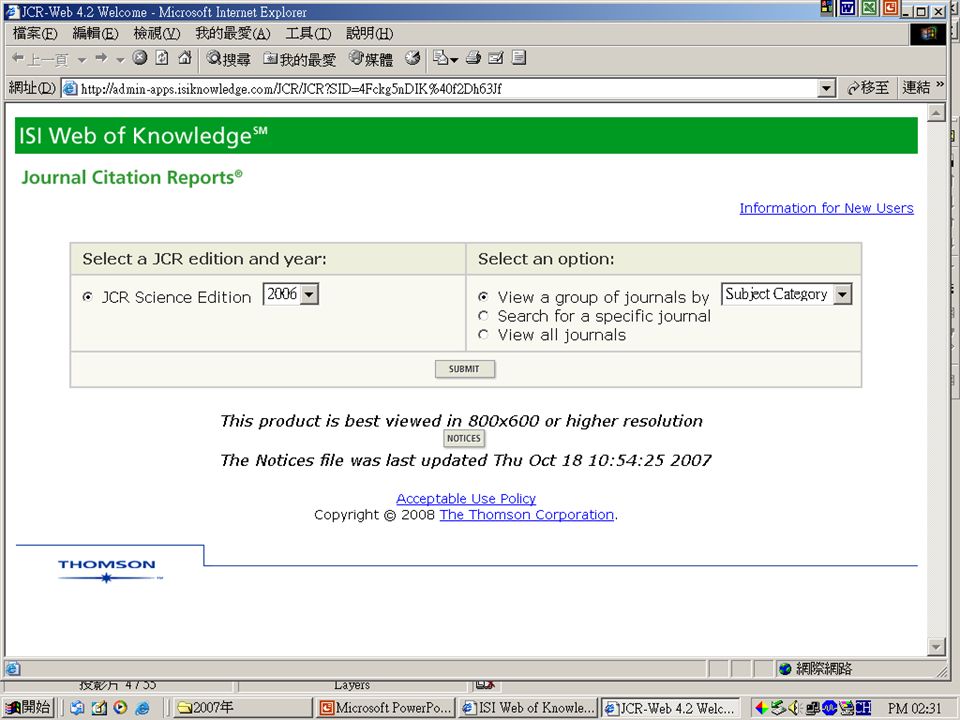Click the Back arrow button in toolbar
960x720 pixels.
click(39, 59)
